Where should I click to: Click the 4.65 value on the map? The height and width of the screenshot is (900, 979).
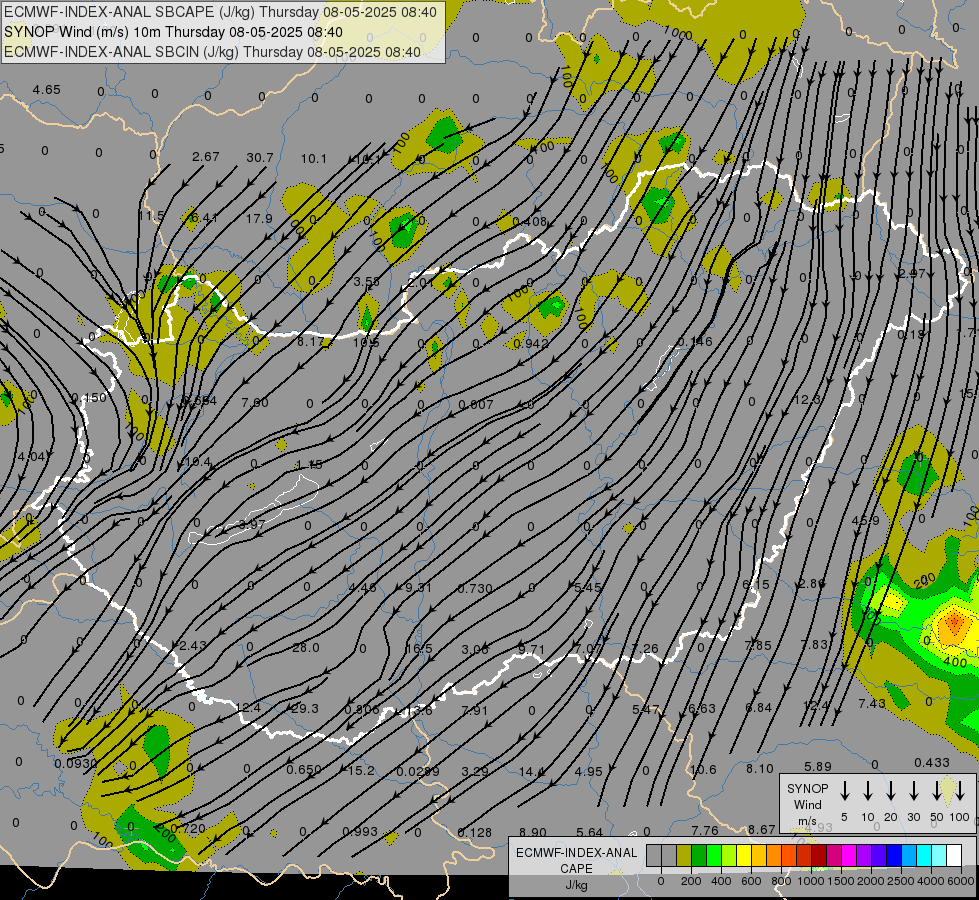point(47,89)
